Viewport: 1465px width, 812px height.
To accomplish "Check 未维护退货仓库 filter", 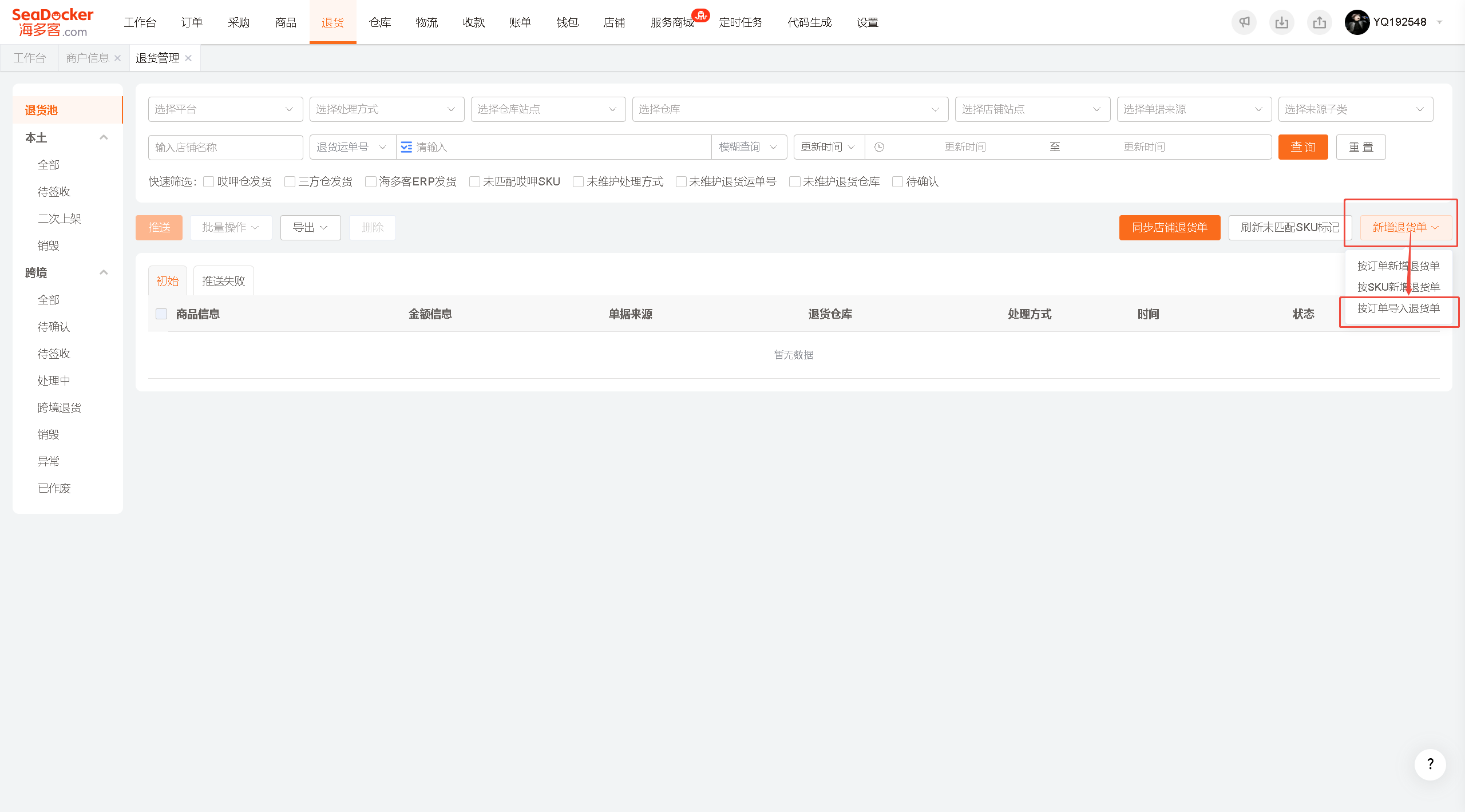I will click(x=795, y=181).
